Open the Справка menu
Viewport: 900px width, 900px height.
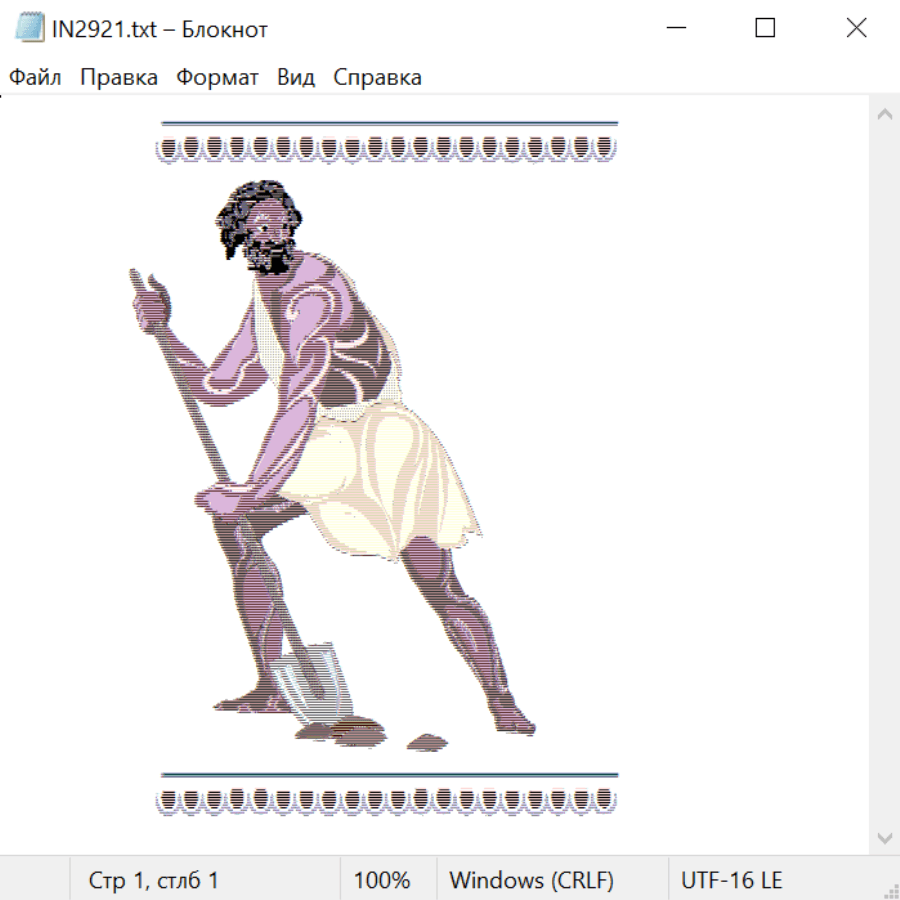(x=377, y=77)
